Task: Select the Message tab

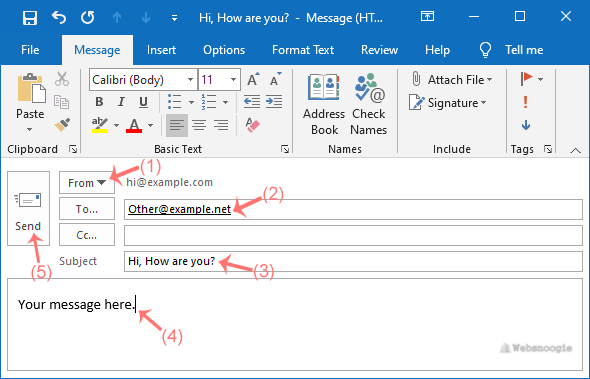Action: [97, 50]
